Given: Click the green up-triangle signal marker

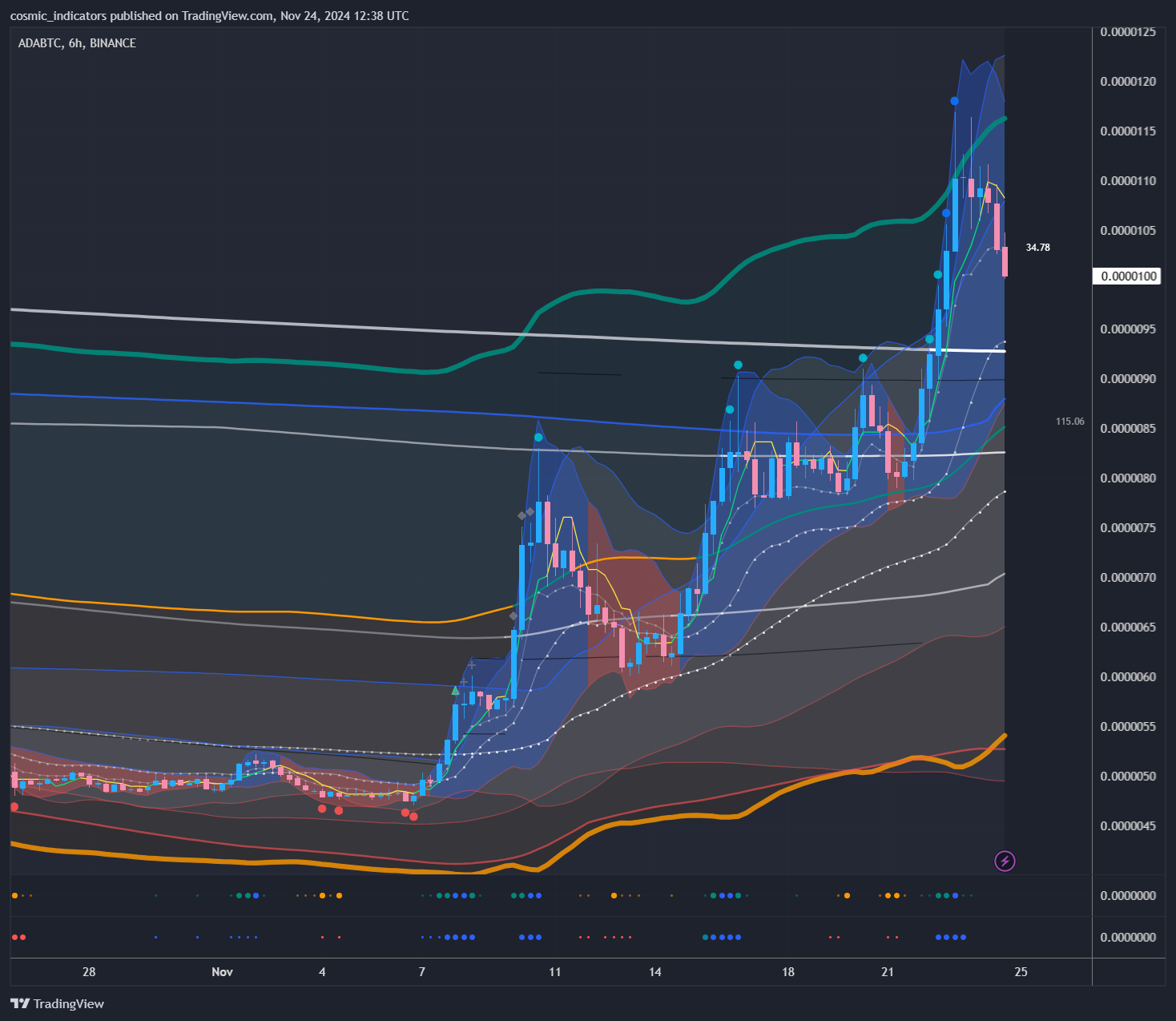Looking at the screenshot, I should (x=455, y=690).
